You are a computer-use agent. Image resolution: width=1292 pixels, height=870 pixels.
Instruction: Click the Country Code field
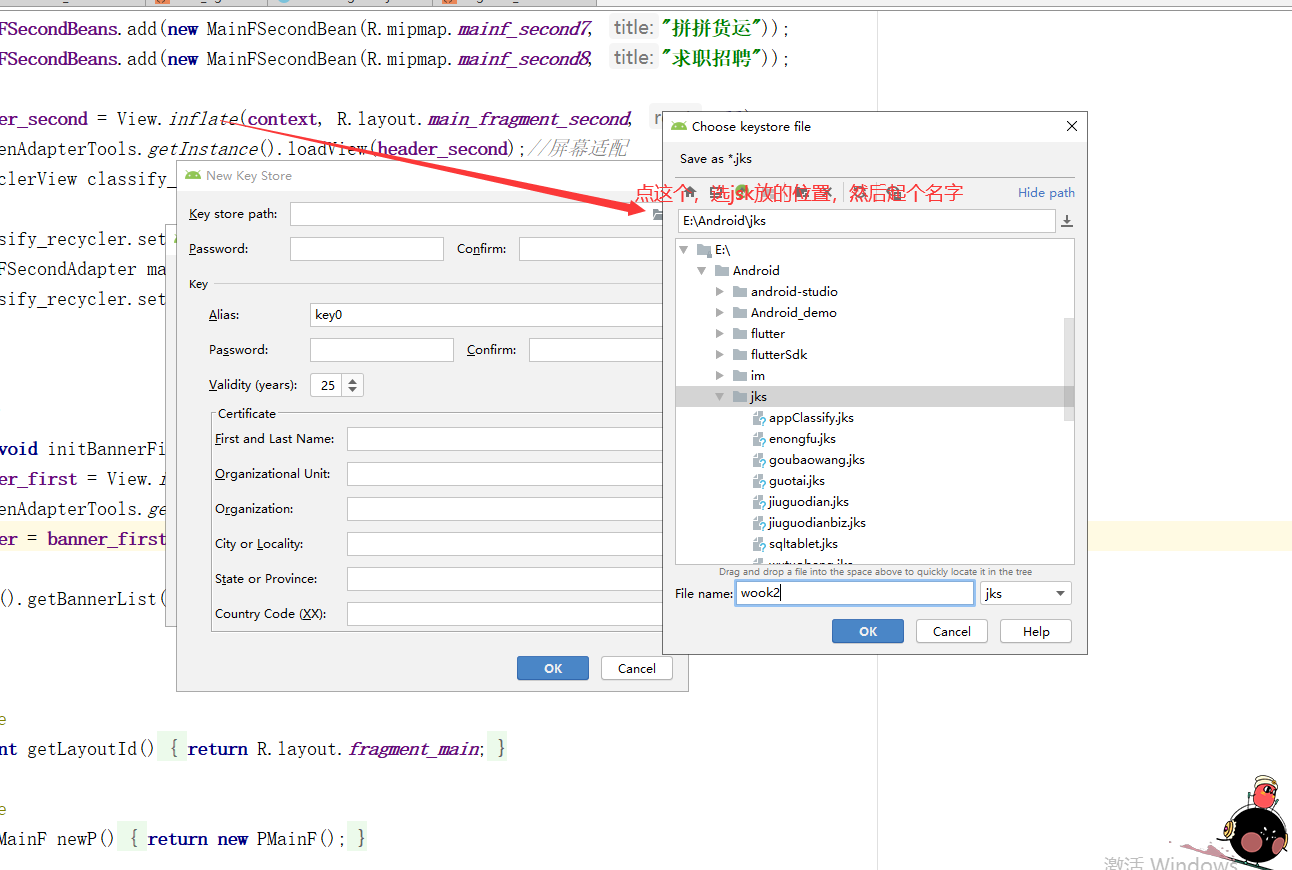[505, 614]
